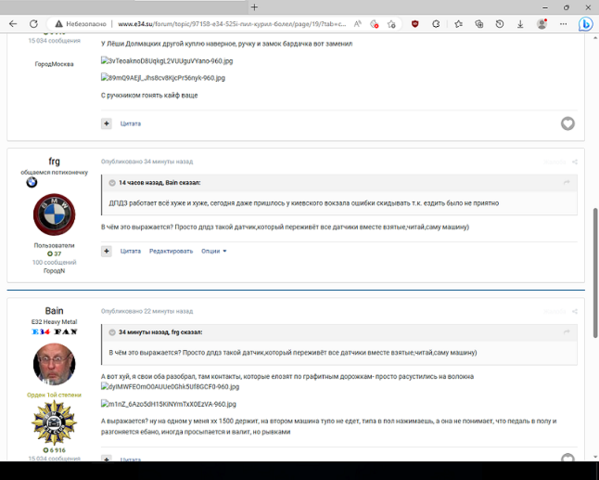Click Bain's profile avatar picture
599x480 pixels.
coord(54,364)
